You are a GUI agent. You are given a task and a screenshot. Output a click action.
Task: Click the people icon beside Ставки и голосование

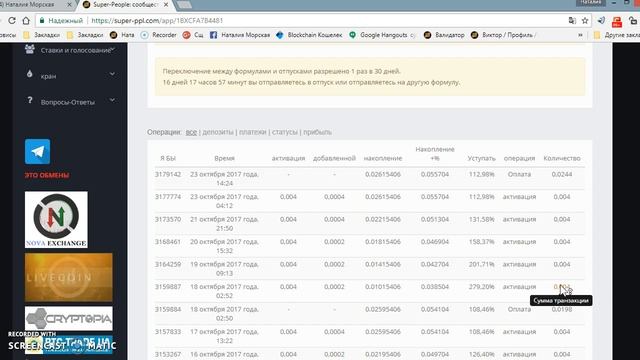click(29, 49)
